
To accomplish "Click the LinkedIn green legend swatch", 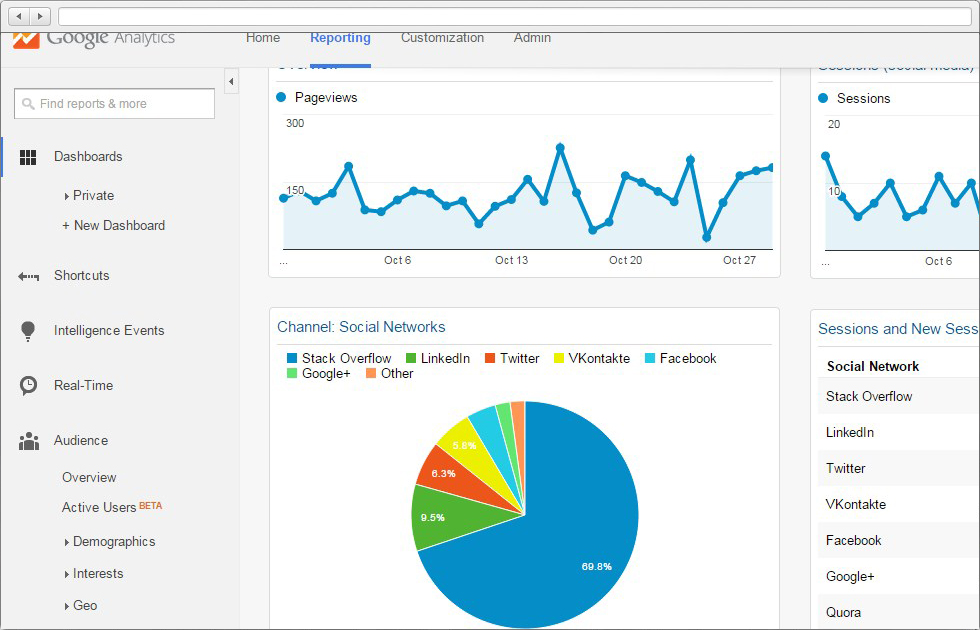I will (x=411, y=358).
